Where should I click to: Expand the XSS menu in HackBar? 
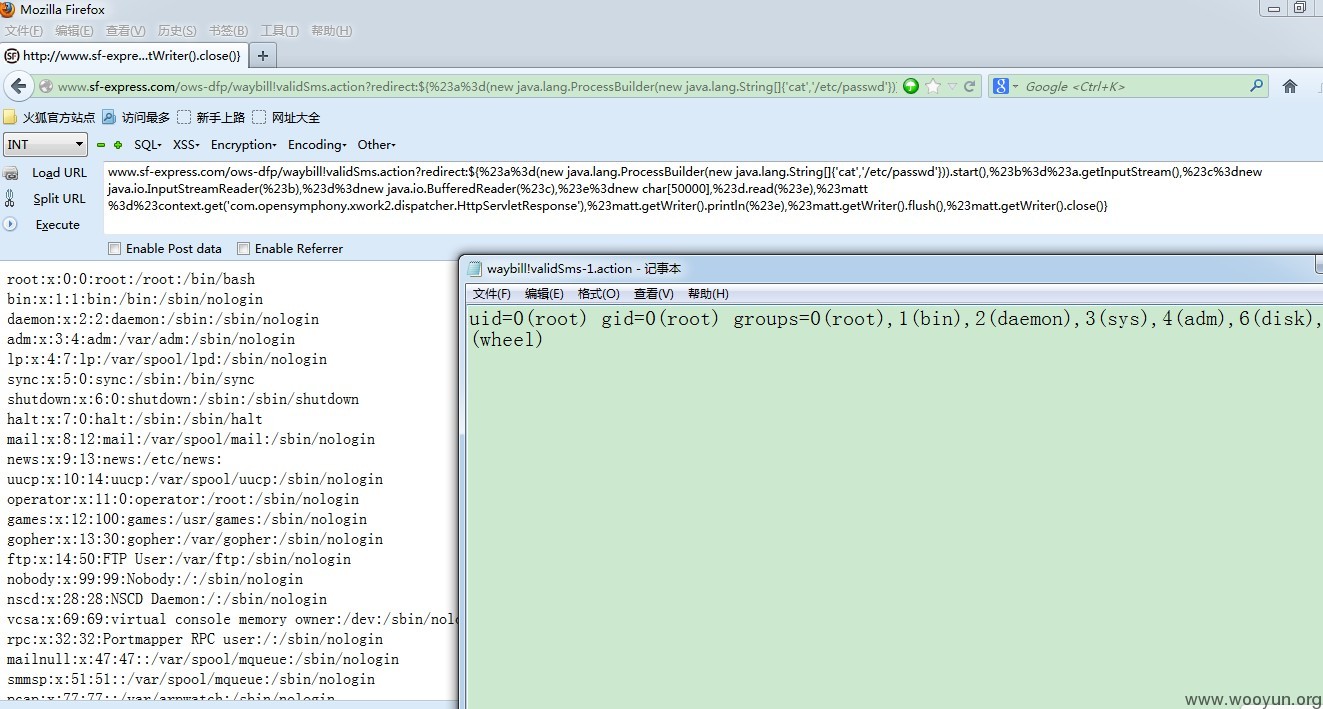click(x=186, y=145)
